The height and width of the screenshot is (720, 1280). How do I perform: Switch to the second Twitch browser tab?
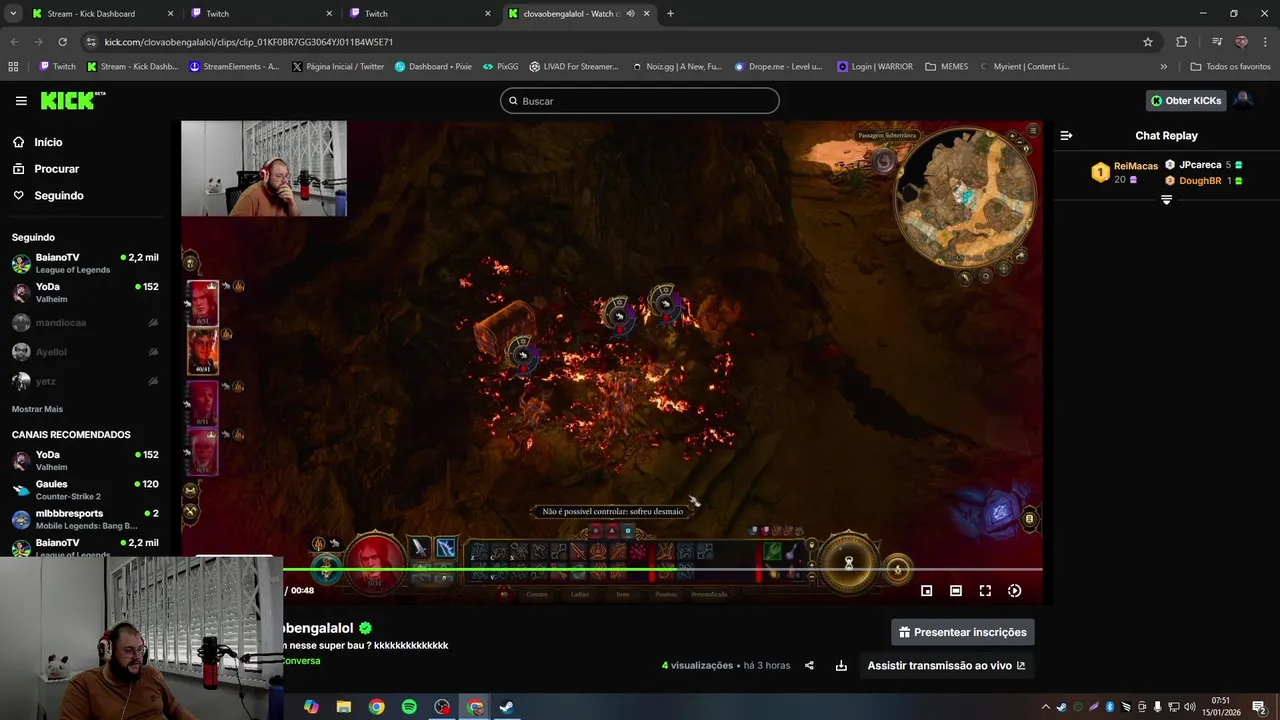click(420, 14)
